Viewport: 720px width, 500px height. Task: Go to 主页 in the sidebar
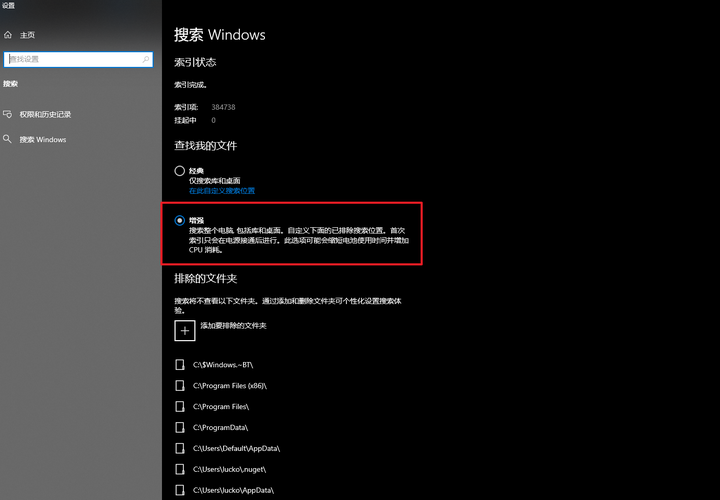28,35
